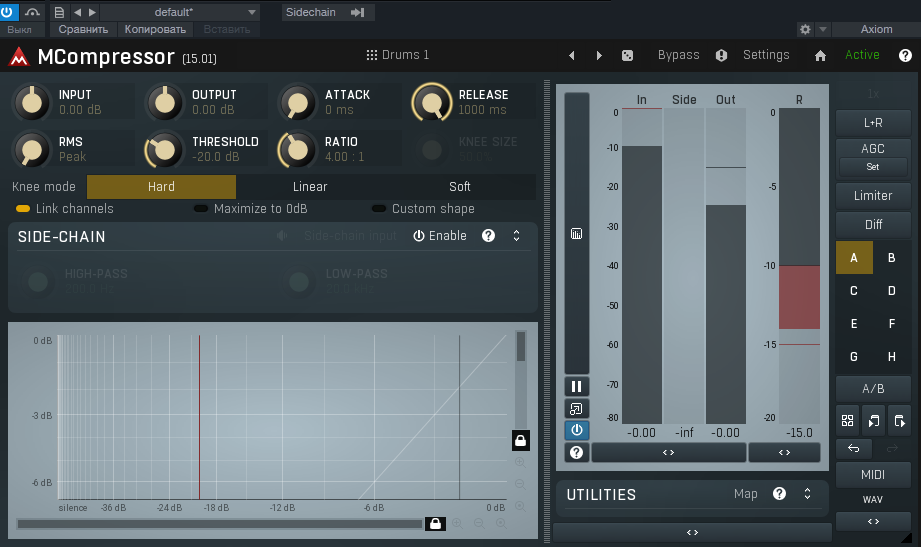Click the paste preset icon

(x=899, y=420)
